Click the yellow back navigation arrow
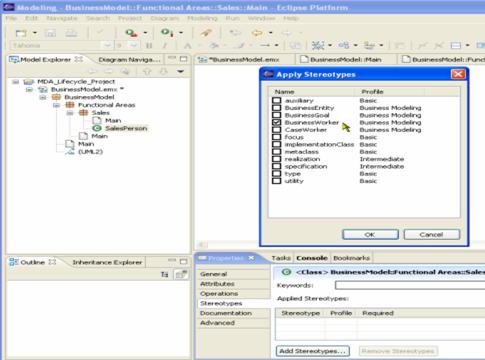Image resolution: width=485 pixels, height=360 pixels. pyautogui.click(x=257, y=33)
